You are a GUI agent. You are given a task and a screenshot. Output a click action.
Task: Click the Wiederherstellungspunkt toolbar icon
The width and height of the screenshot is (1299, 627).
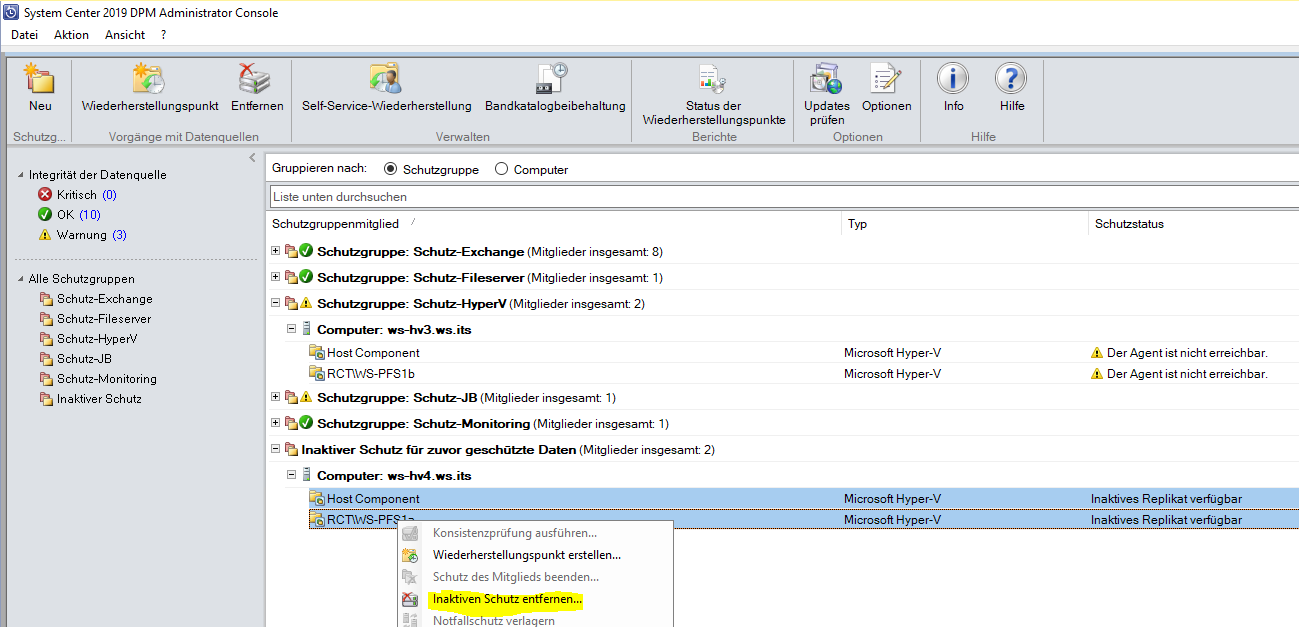pyautogui.click(x=149, y=78)
